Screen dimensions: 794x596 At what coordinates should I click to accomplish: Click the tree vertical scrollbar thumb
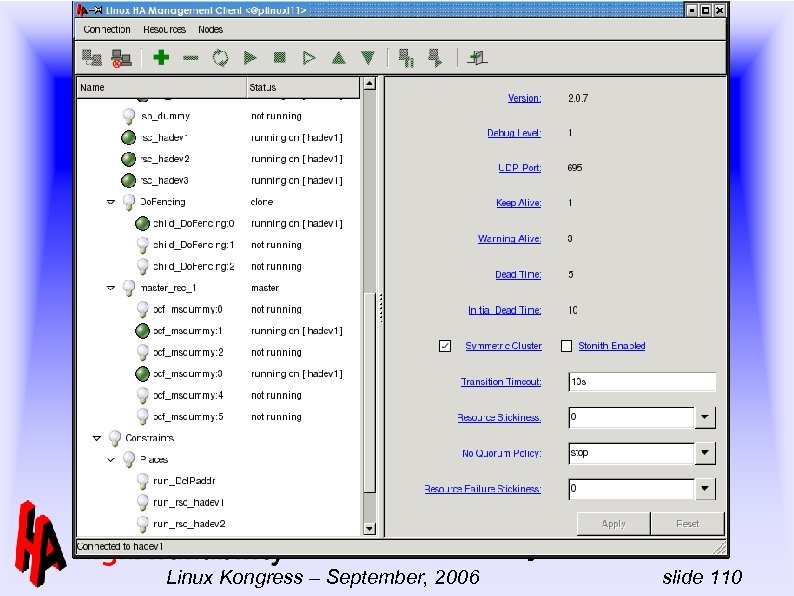pos(370,392)
